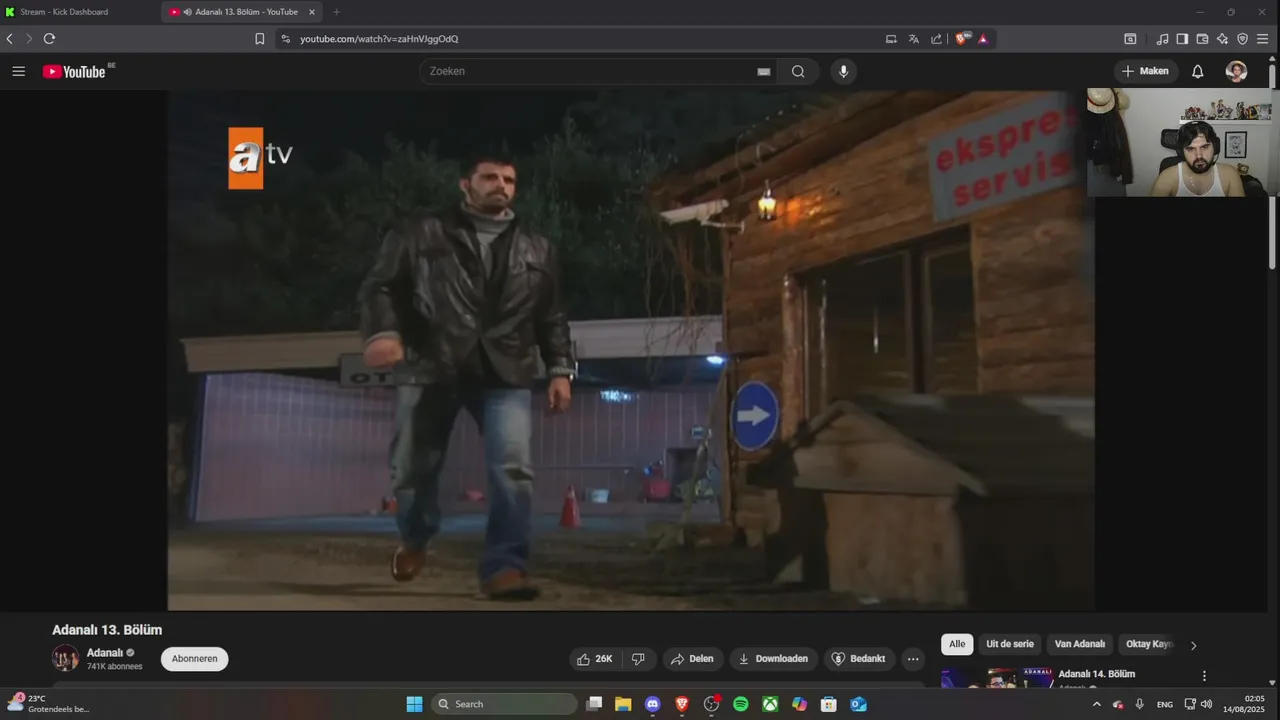The image size is (1280, 720).
Task: Open a new browser tab
Action: (336, 12)
